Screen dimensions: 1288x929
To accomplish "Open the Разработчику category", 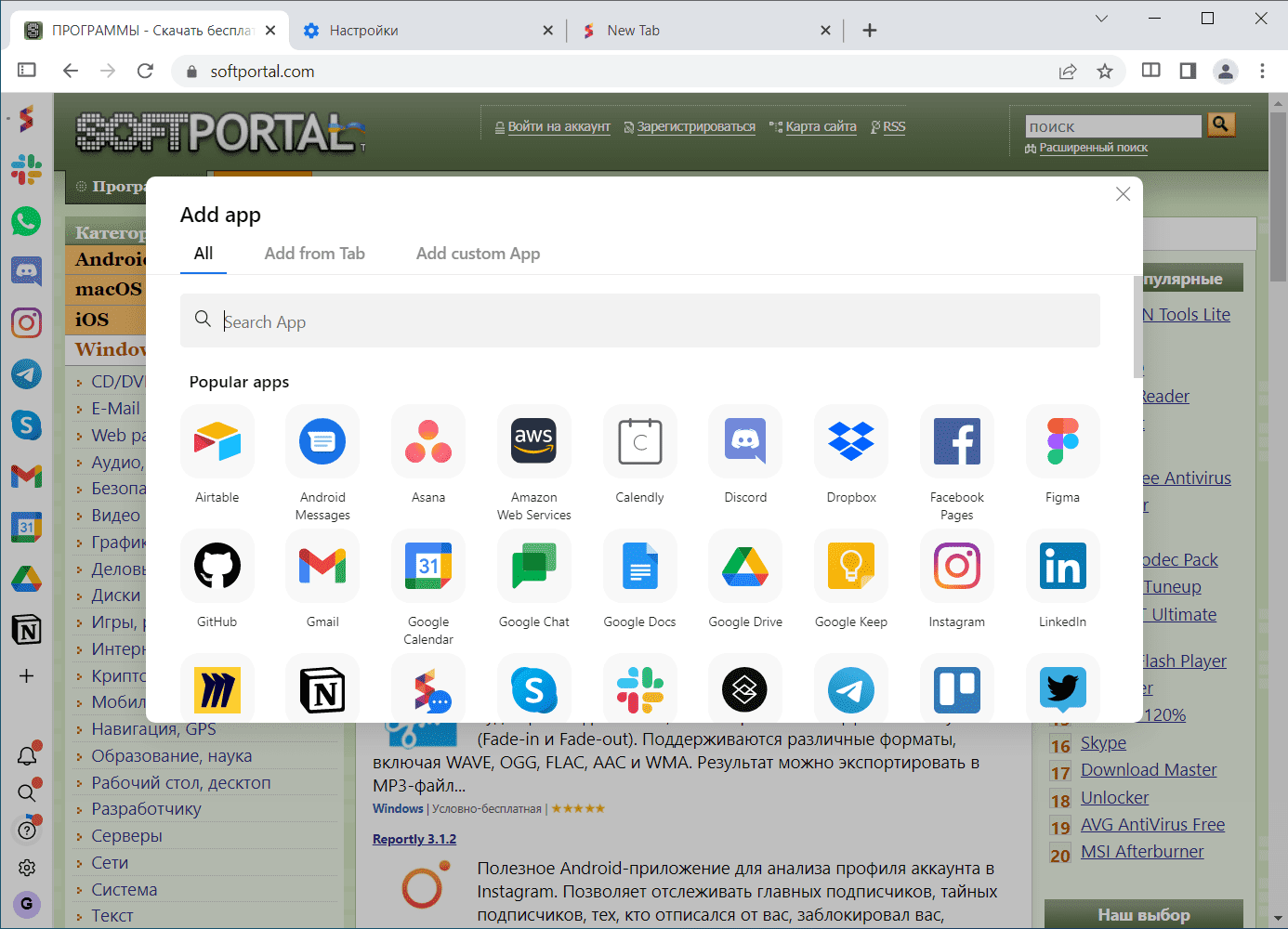I will [x=146, y=809].
